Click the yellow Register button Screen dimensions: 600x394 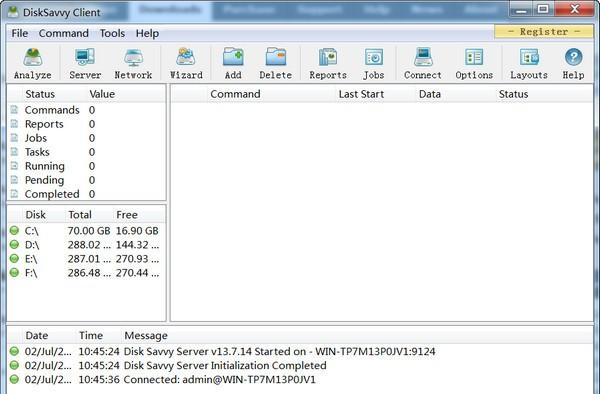click(x=544, y=31)
